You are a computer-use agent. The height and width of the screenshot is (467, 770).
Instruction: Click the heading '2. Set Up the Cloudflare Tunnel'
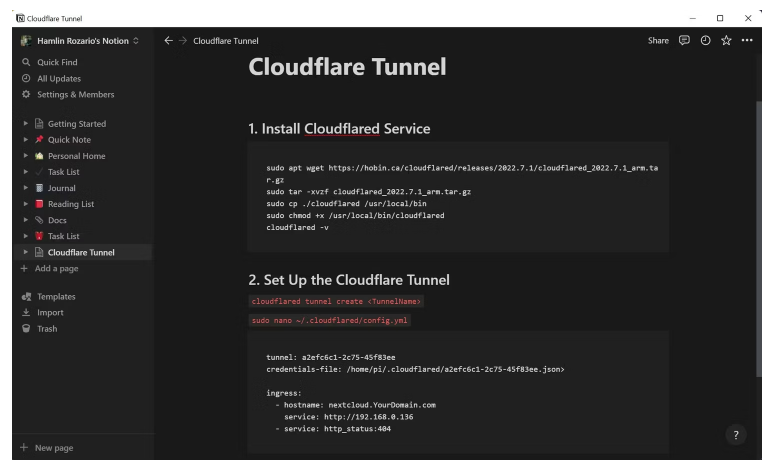349,280
